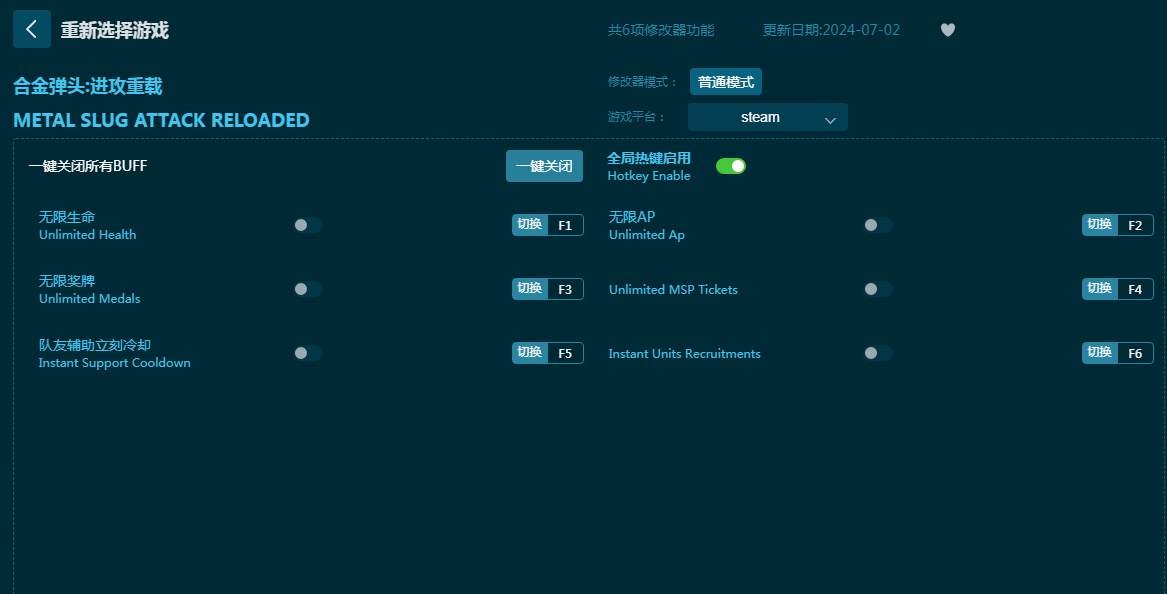This screenshot has width=1167, height=594.
Task: Click the 切换 F4 hotkey button
Action: coord(1118,289)
